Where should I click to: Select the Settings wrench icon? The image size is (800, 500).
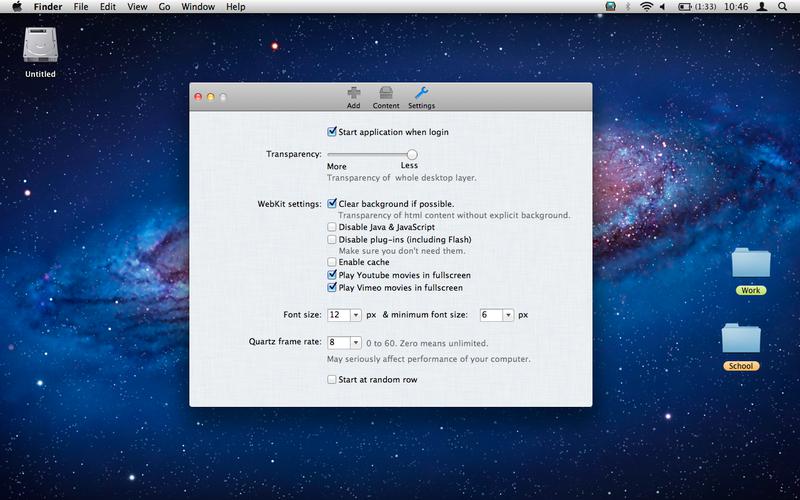coord(421,93)
